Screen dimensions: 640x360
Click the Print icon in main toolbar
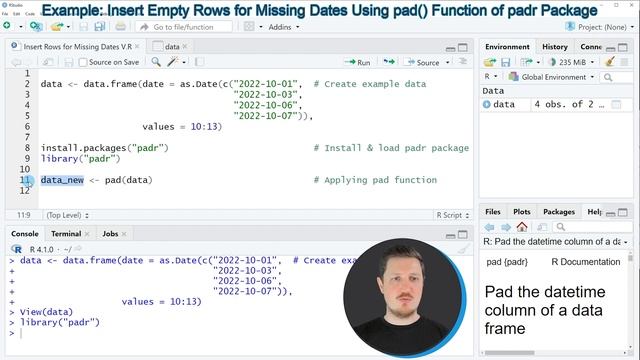point(120,27)
